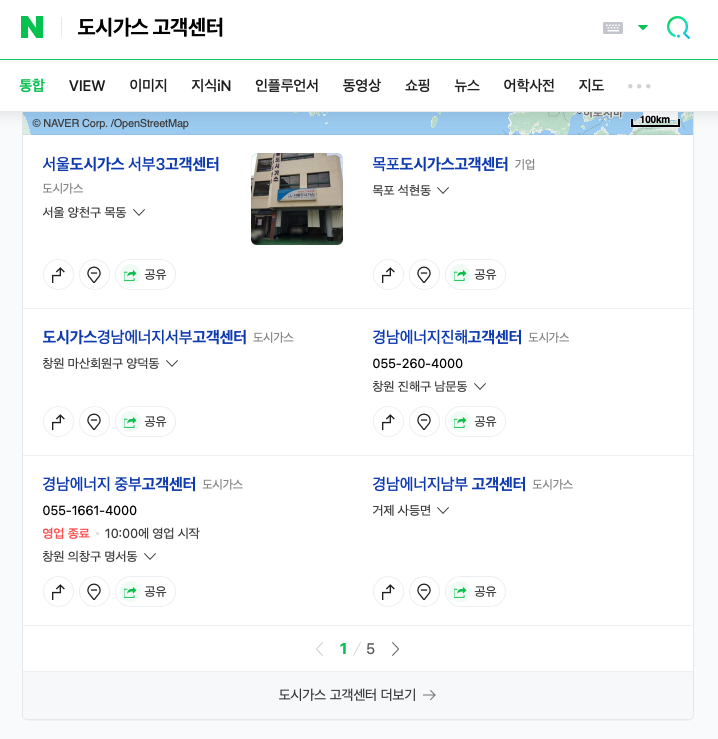Open 경남에너지 중부고객센터 link
Screen dimensions: 718x739
[x=119, y=484]
